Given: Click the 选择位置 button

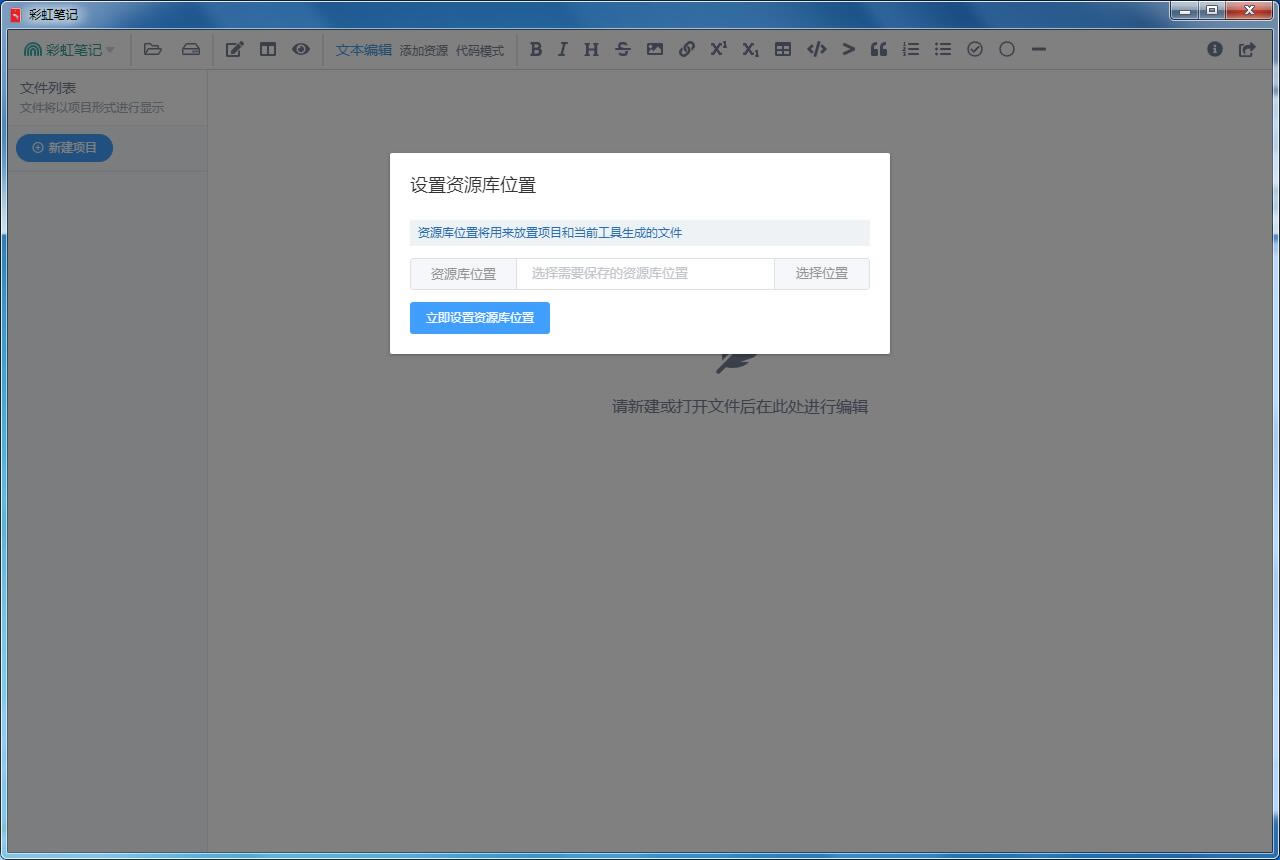Looking at the screenshot, I should tap(821, 273).
